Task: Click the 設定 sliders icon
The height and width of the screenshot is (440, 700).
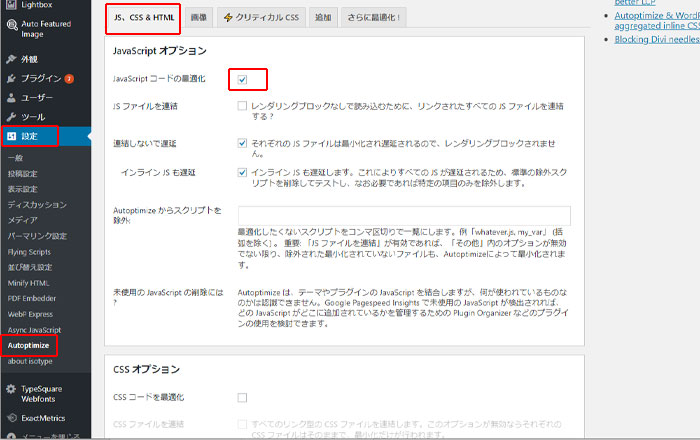Action: click(x=12, y=136)
